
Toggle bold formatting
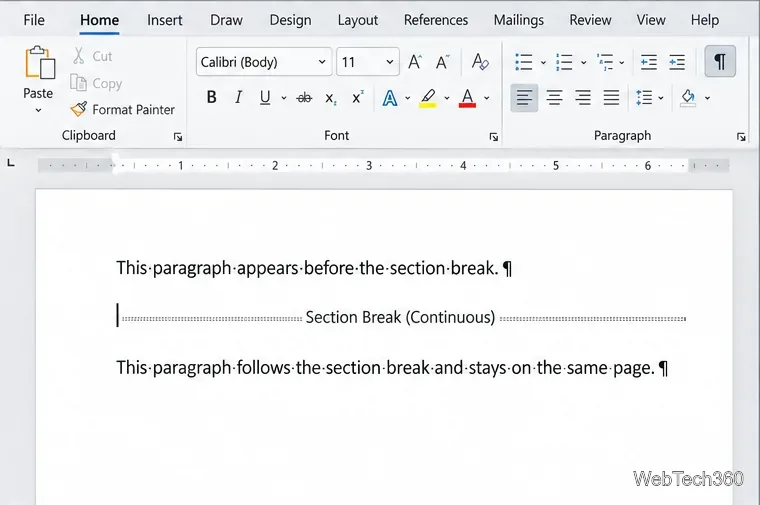(x=211, y=97)
